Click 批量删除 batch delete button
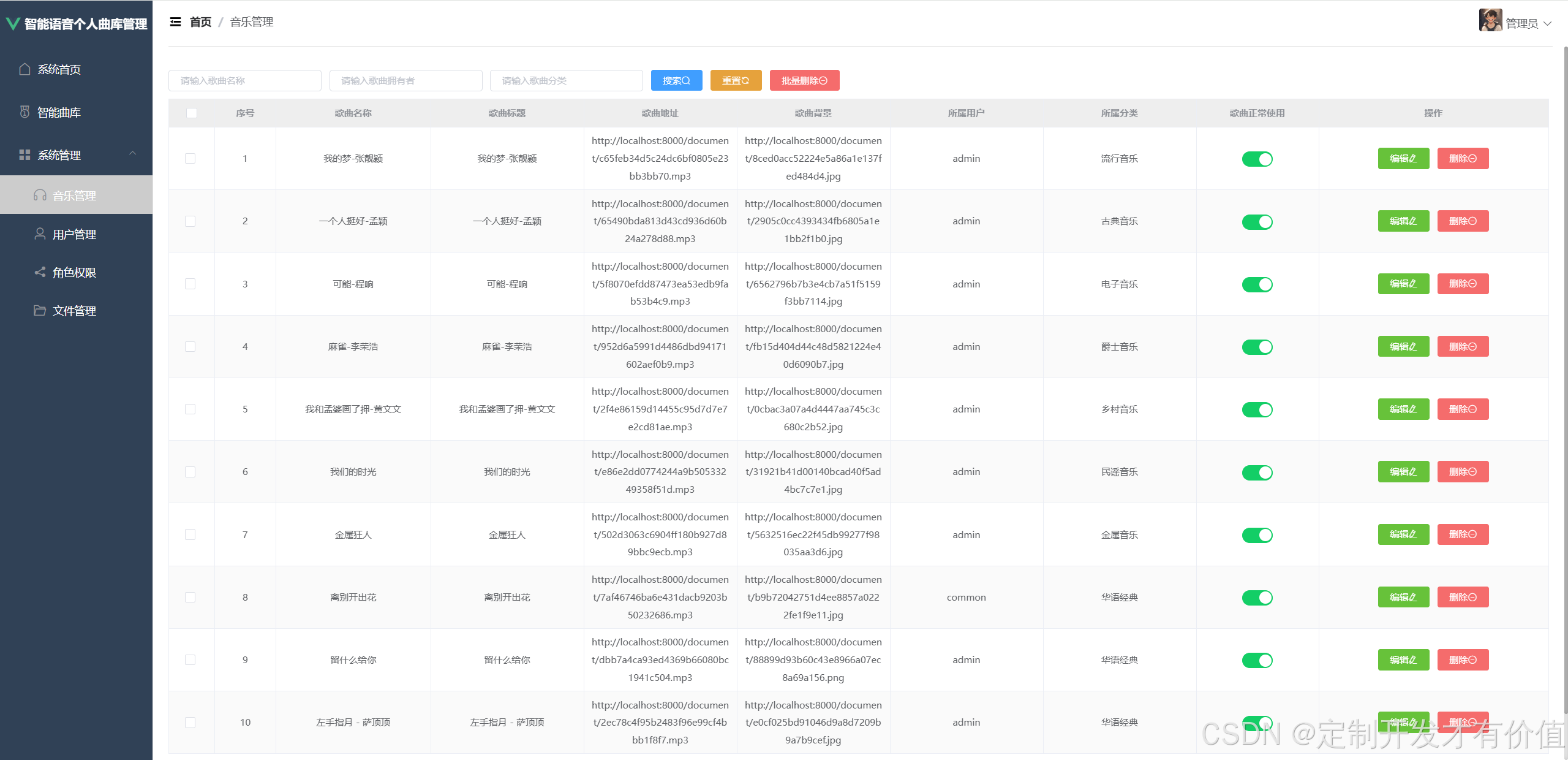The height and width of the screenshot is (760, 1568). click(804, 80)
